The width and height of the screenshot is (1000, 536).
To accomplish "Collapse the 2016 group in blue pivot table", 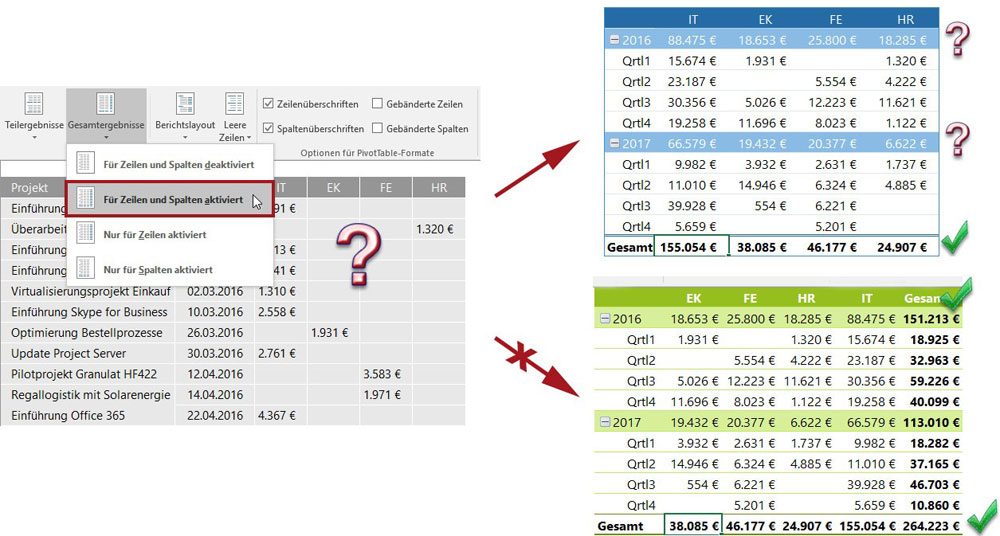I will 613,40.
